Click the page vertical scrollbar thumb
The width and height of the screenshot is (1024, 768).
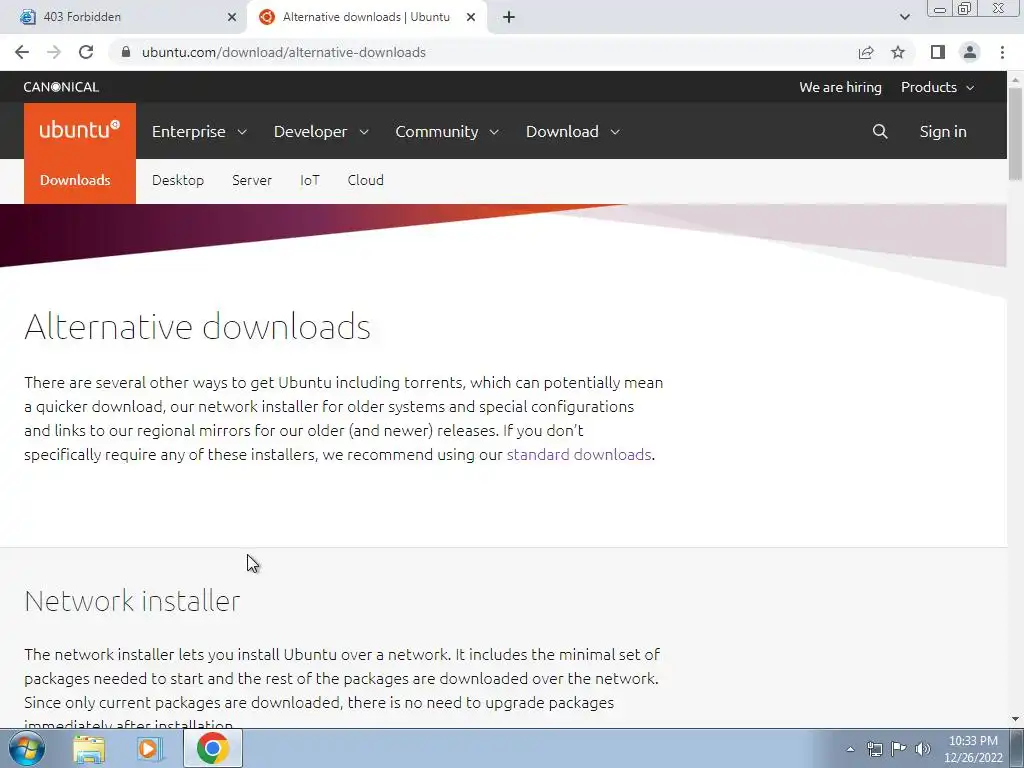(x=1015, y=133)
